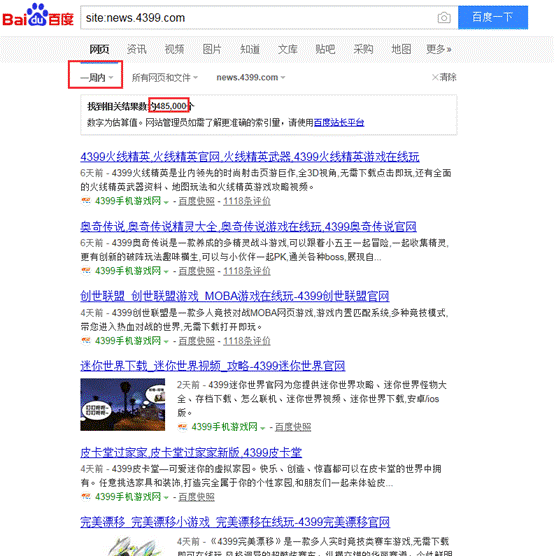Screen dimensions: 554x556
Task: Open the 皮卡堂过家家 result title
Action: click(x=191, y=453)
